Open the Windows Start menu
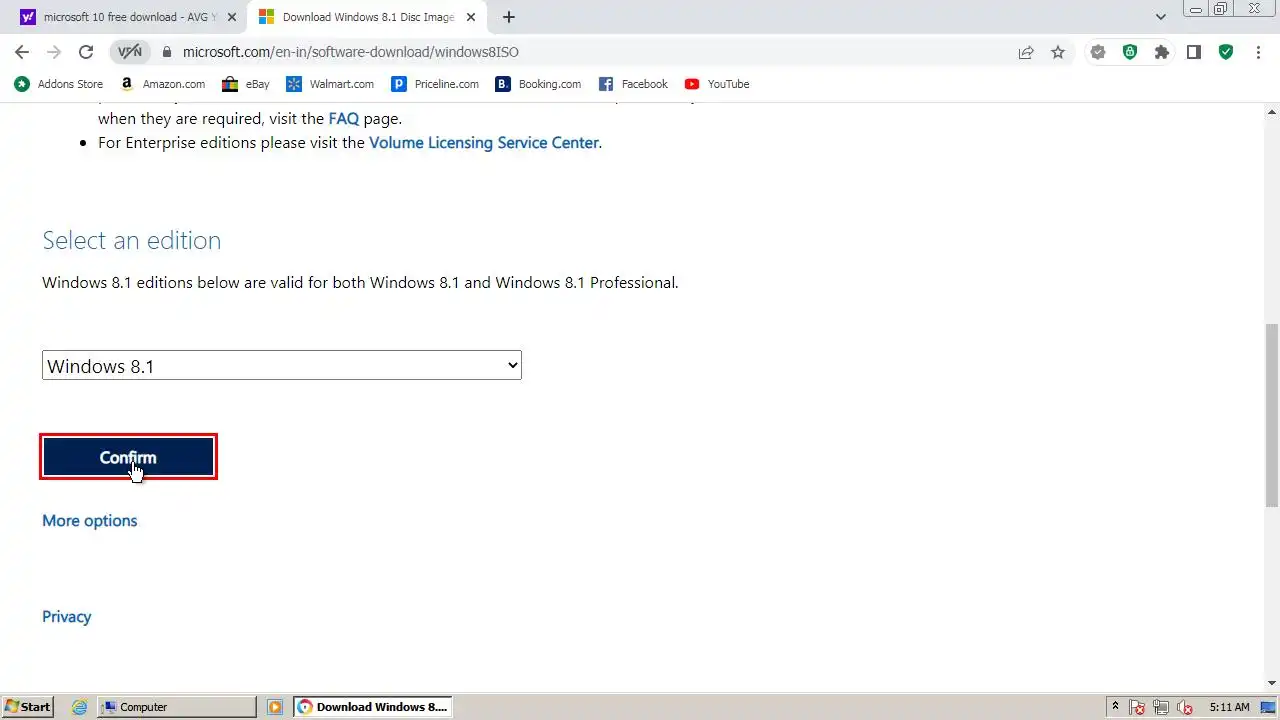1280x720 pixels. tap(27, 707)
